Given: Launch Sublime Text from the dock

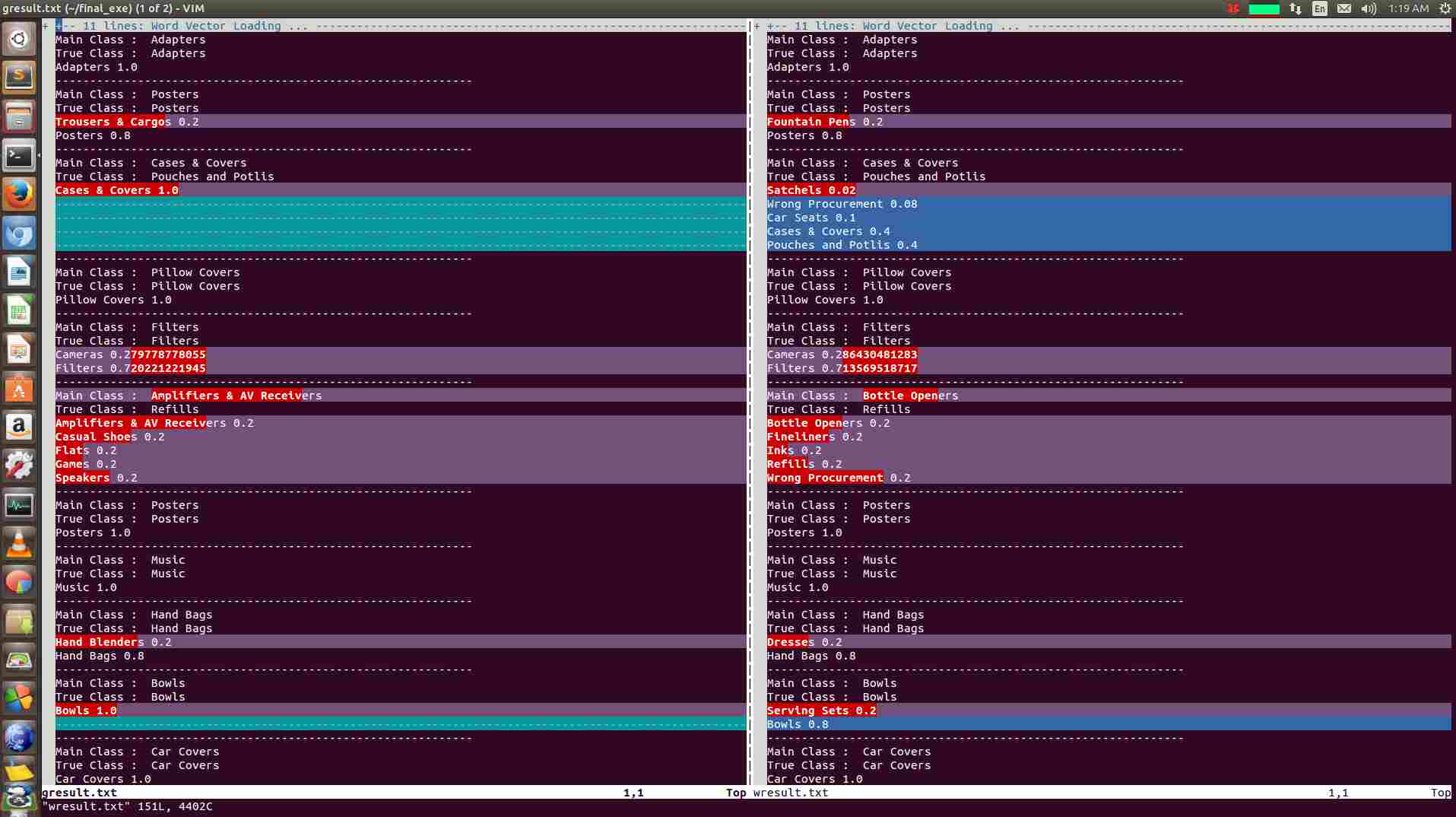Looking at the screenshot, I should [x=19, y=77].
